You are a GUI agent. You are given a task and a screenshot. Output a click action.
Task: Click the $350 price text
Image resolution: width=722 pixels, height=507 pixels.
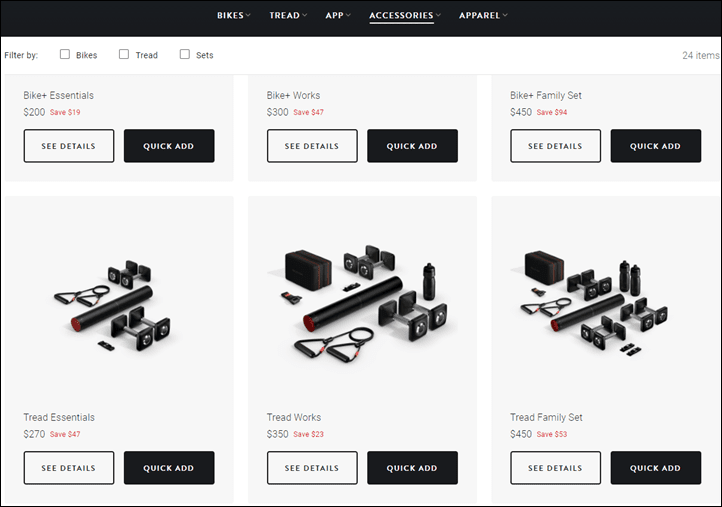click(277, 434)
